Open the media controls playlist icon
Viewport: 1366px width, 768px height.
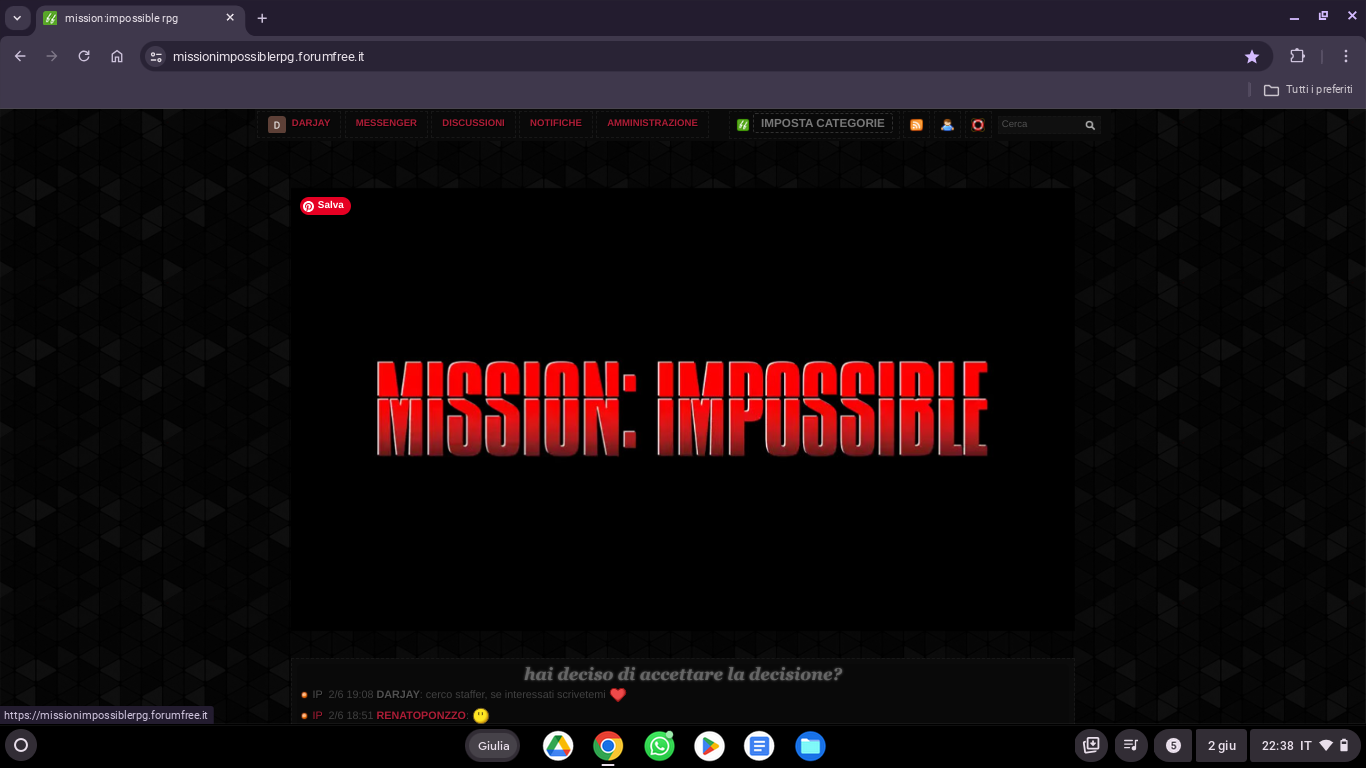point(1131,745)
